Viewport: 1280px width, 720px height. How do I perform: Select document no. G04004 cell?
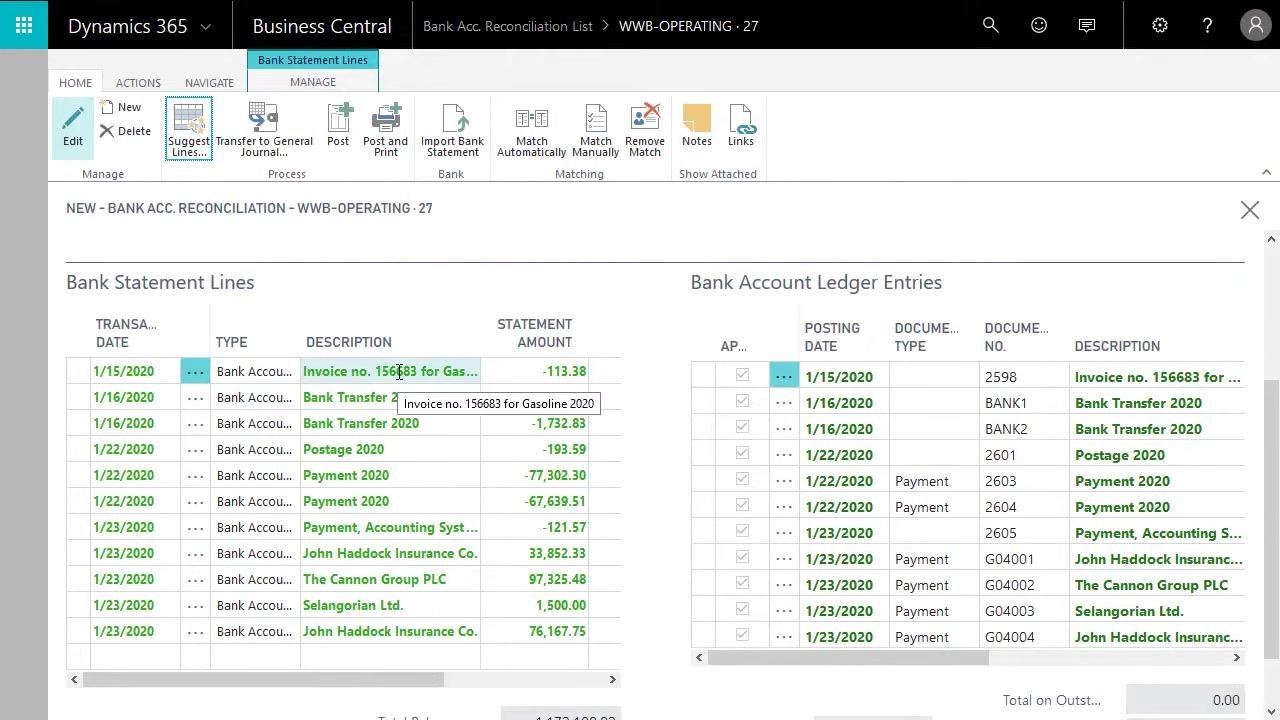point(1024,637)
